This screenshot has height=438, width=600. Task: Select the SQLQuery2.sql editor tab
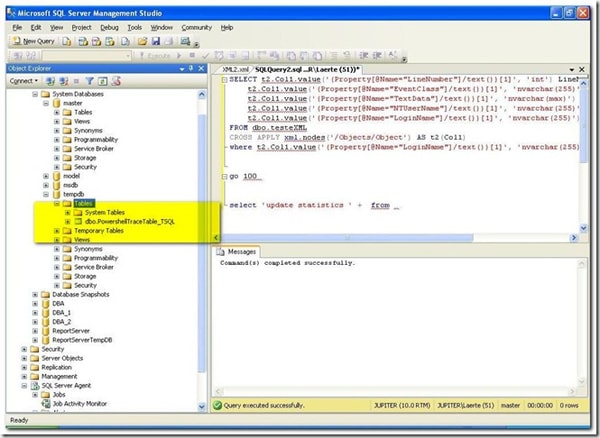click(307, 70)
